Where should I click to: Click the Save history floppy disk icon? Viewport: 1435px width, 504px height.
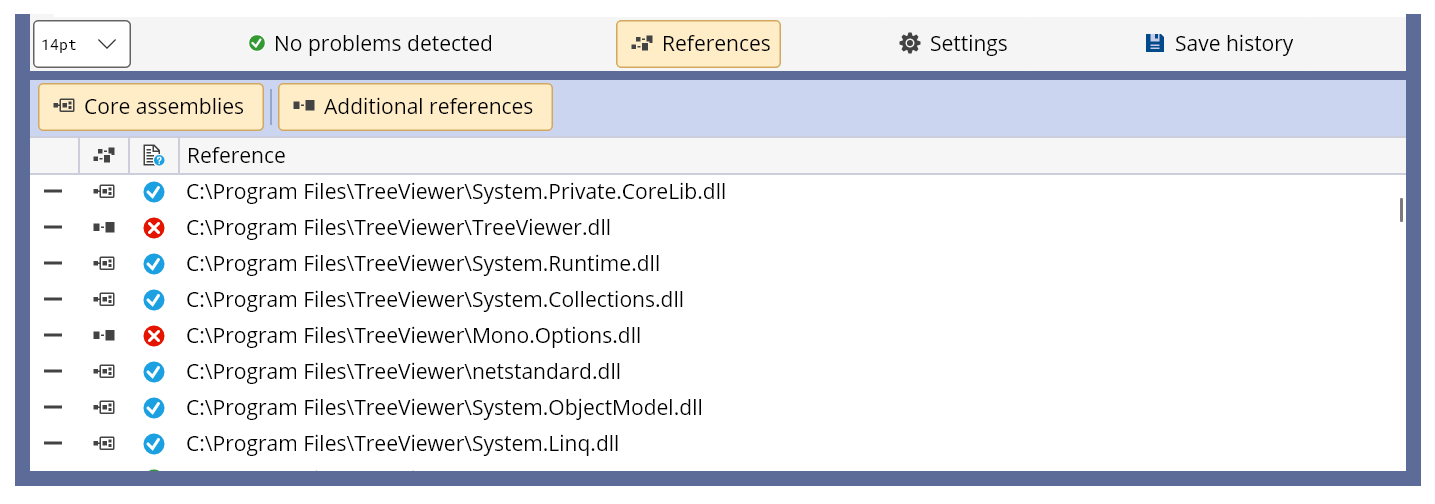tap(1155, 43)
